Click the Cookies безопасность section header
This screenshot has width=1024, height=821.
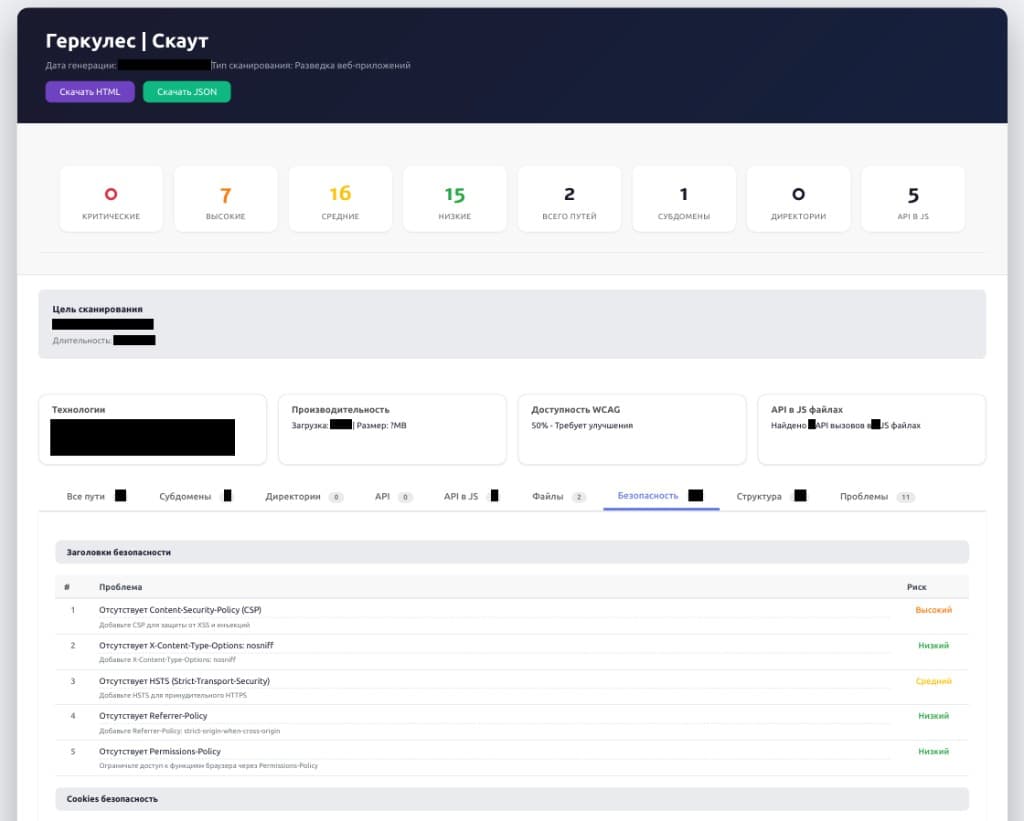coord(512,799)
